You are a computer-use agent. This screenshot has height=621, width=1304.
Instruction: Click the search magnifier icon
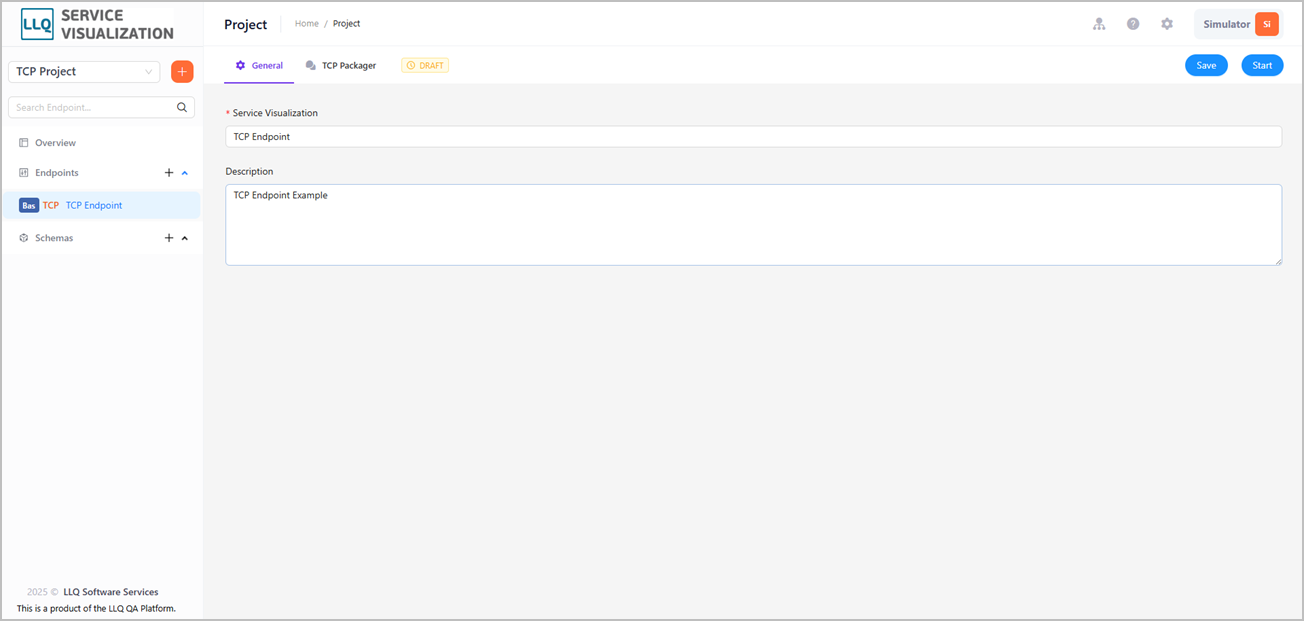point(182,107)
